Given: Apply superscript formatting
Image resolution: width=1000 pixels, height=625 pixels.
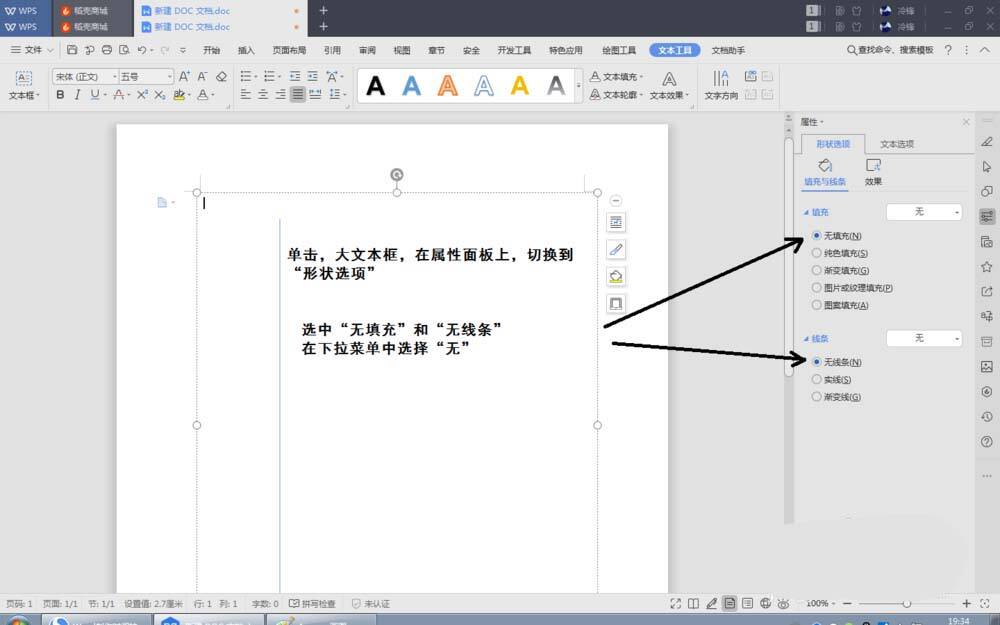Looking at the screenshot, I should point(143,95).
